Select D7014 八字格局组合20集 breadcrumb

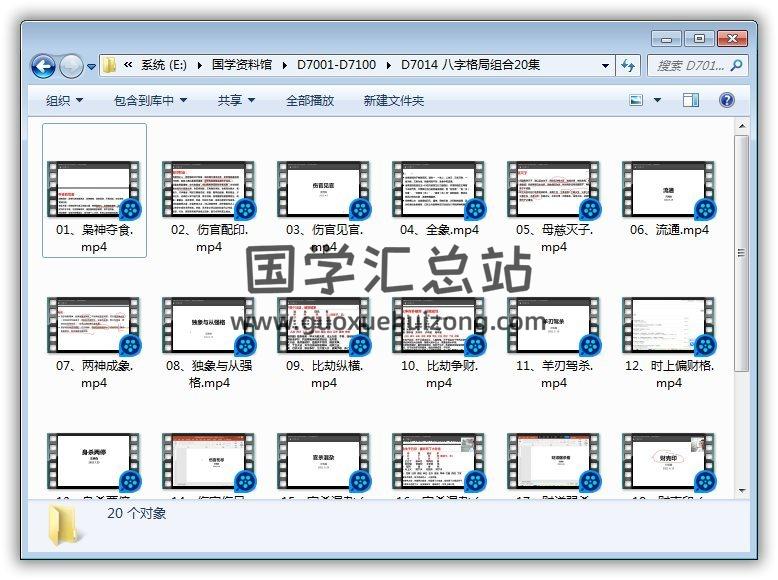click(470, 65)
